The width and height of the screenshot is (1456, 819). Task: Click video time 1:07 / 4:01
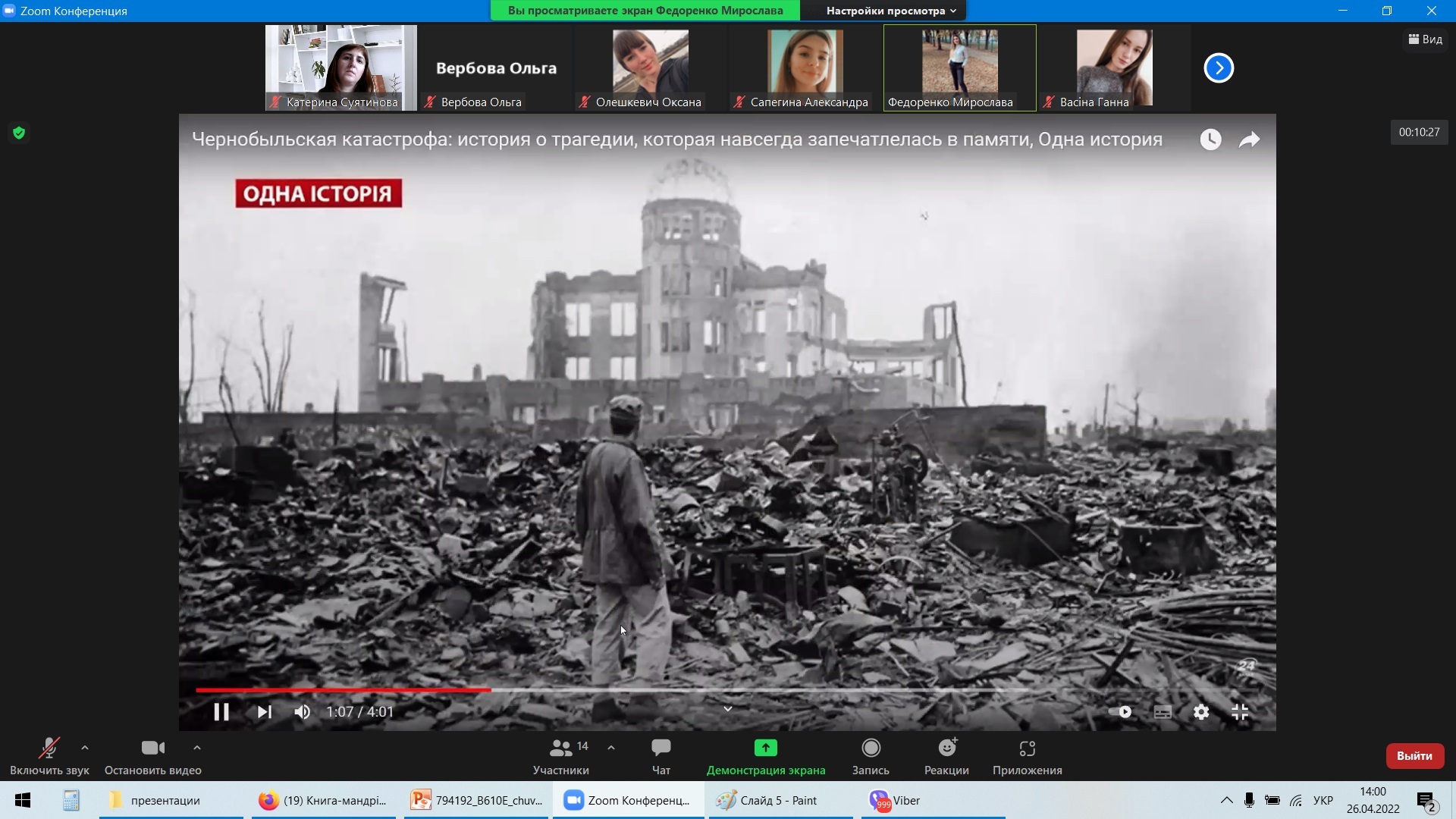click(x=360, y=712)
